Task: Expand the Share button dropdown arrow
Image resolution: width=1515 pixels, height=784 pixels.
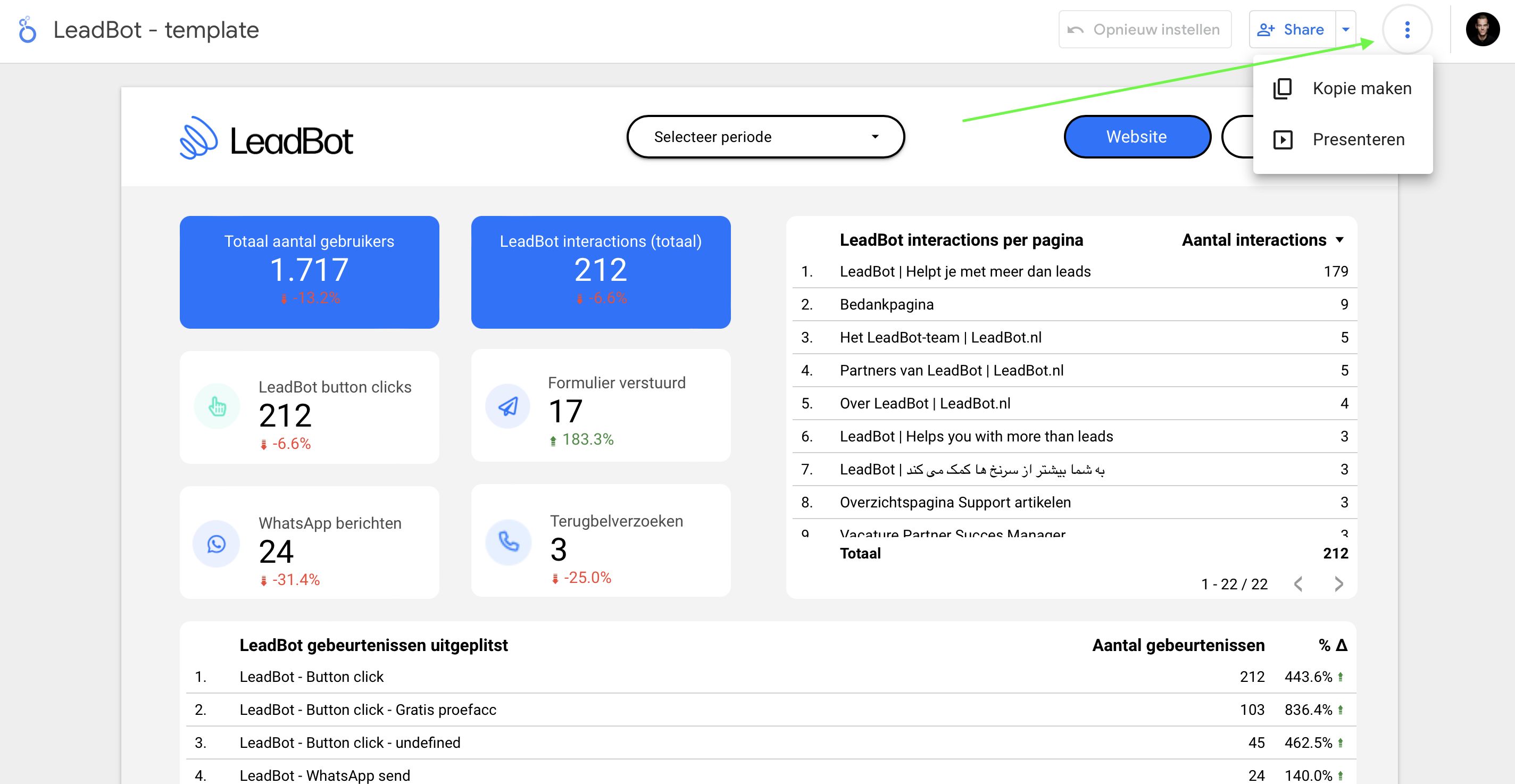Action: point(1346,29)
